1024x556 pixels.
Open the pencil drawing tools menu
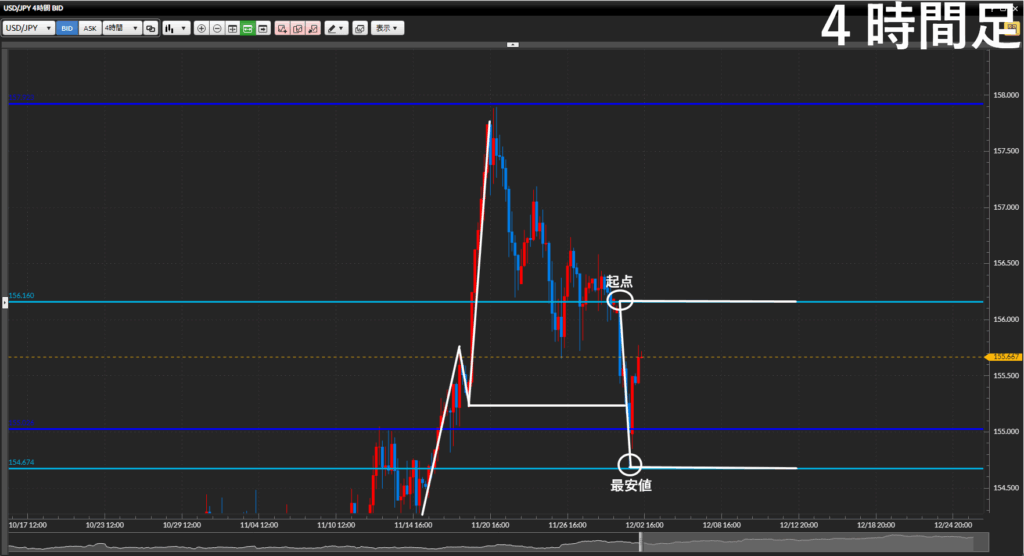pyautogui.click(x=336, y=28)
